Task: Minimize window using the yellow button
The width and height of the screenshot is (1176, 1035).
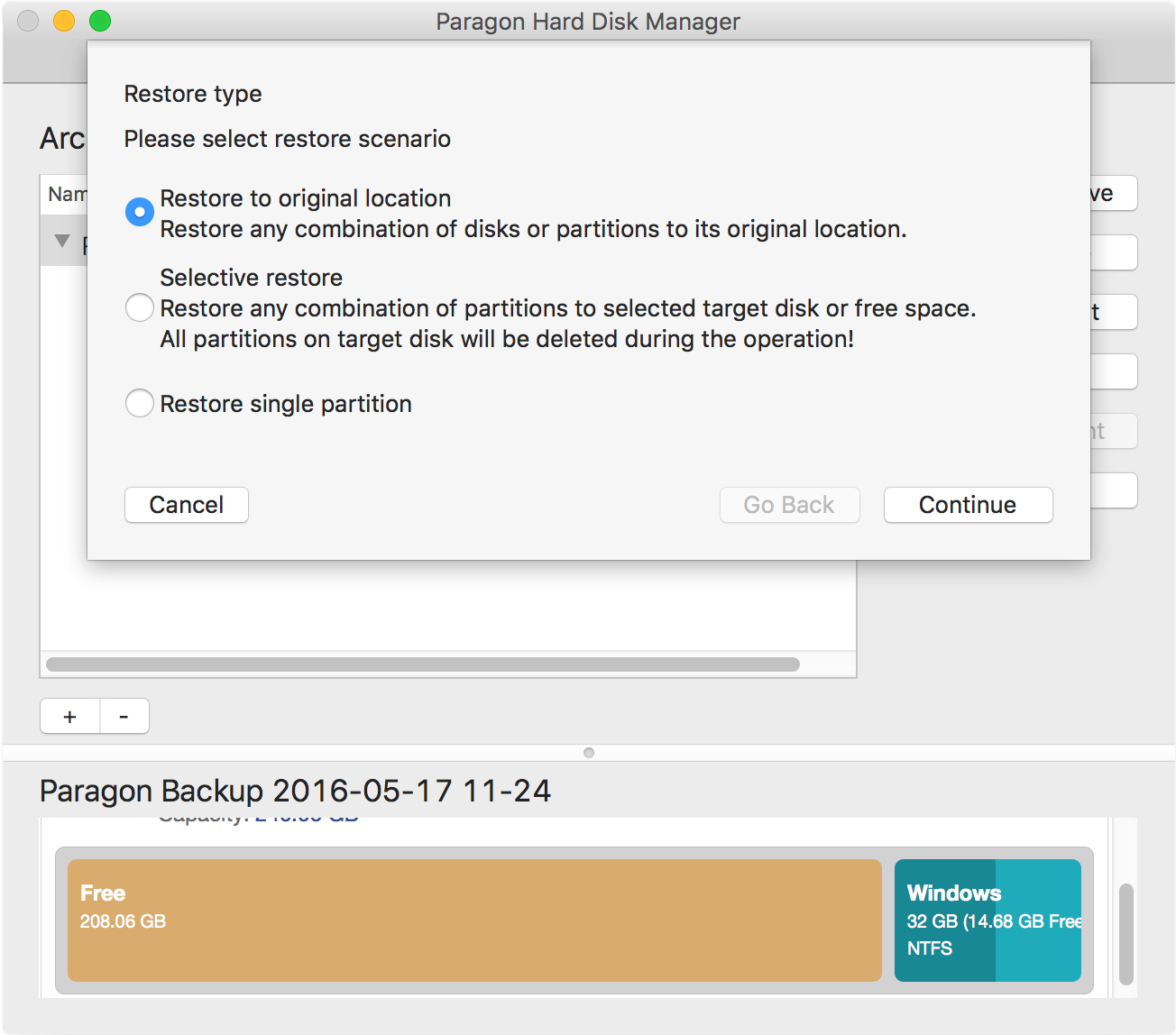Action: (64, 21)
